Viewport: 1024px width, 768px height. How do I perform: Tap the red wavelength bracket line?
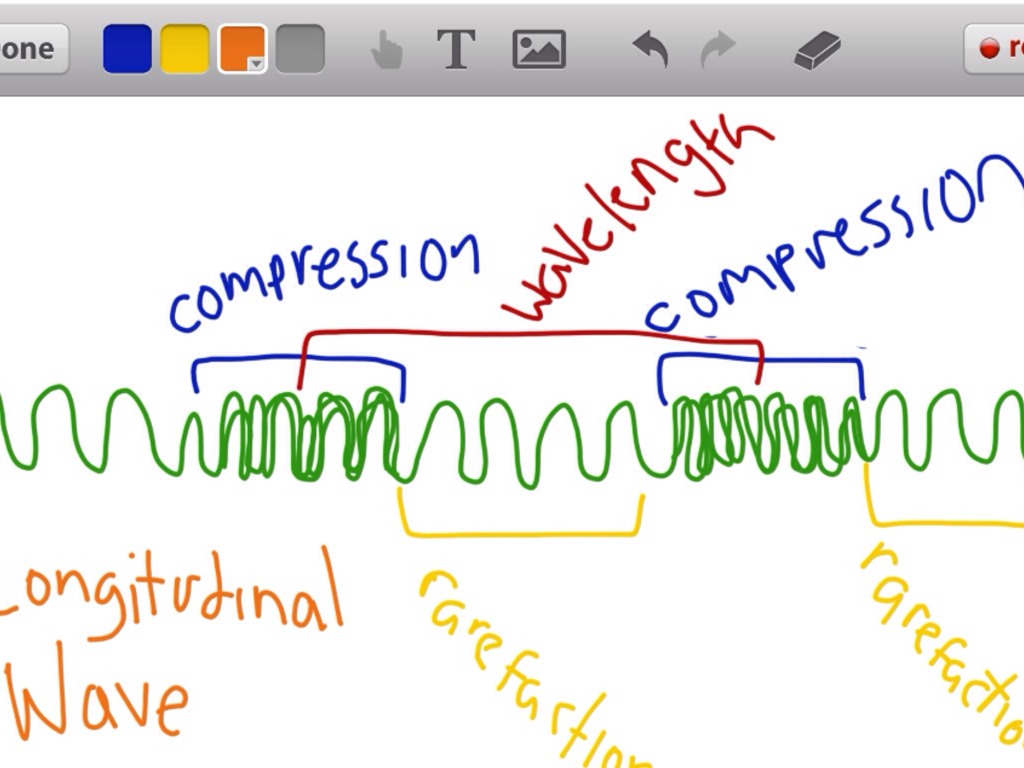click(530, 334)
